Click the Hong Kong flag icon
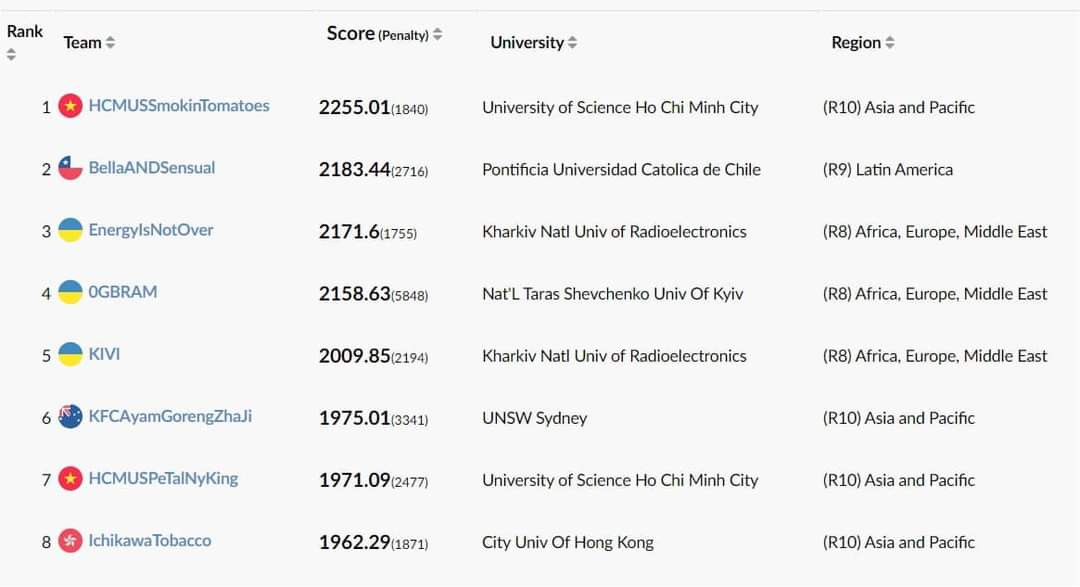Viewport: 1080px width, 587px height. click(70, 541)
